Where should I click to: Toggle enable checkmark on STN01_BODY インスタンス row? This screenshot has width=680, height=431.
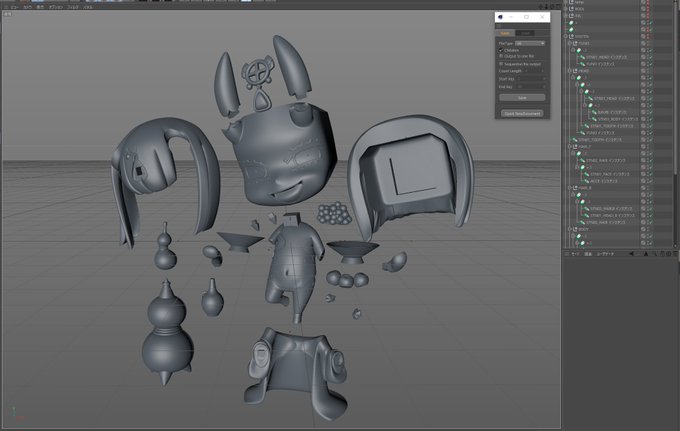point(651,119)
